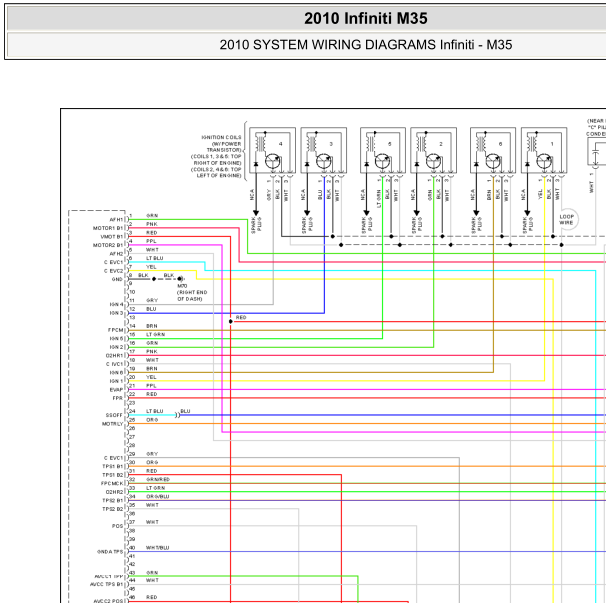Click the 'ORG' wire label at pin 25
The width and height of the screenshot is (606, 603).
152,420
